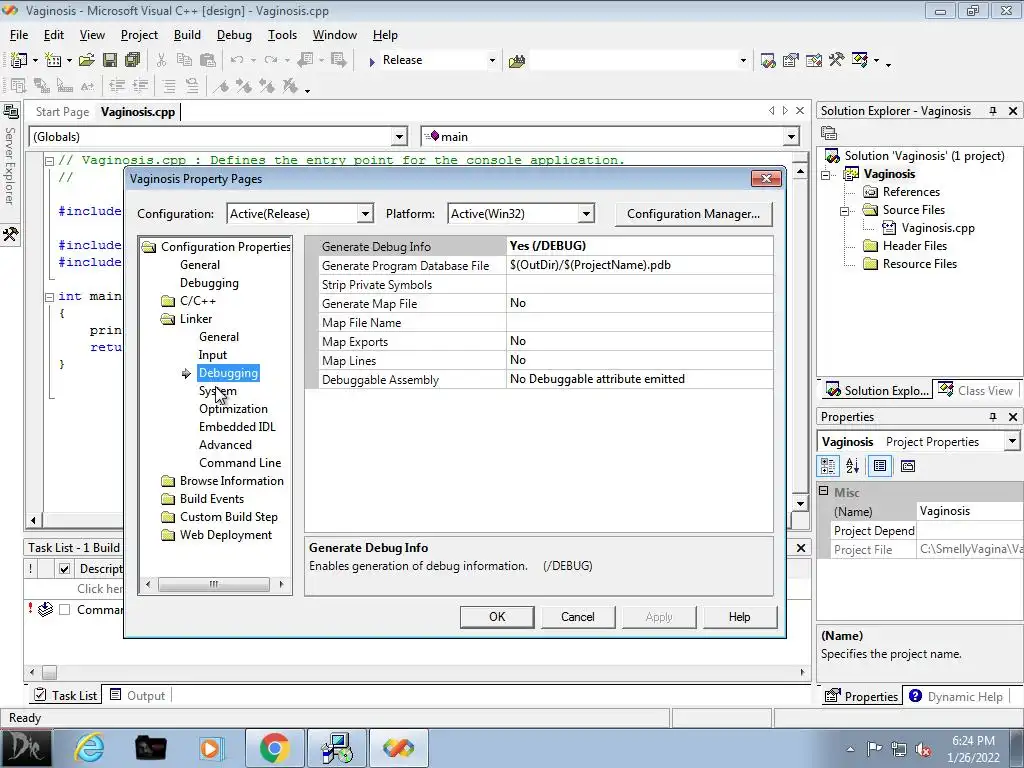Collapse the Misc category in Properties

coord(824,491)
